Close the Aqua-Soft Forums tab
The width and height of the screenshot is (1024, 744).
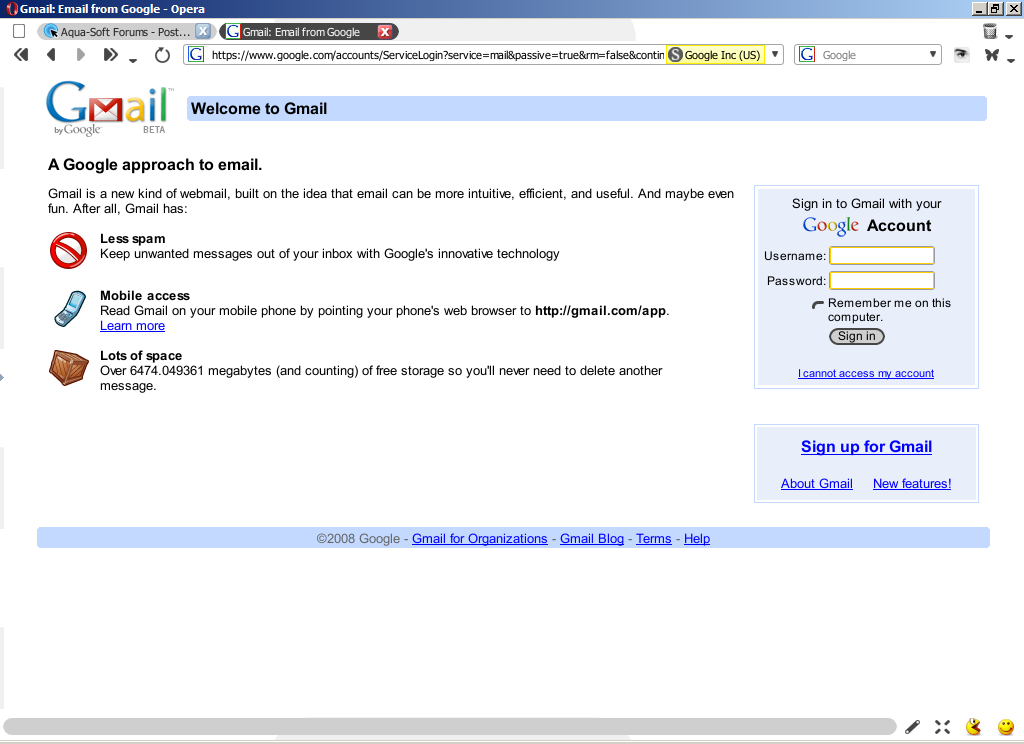(203, 31)
